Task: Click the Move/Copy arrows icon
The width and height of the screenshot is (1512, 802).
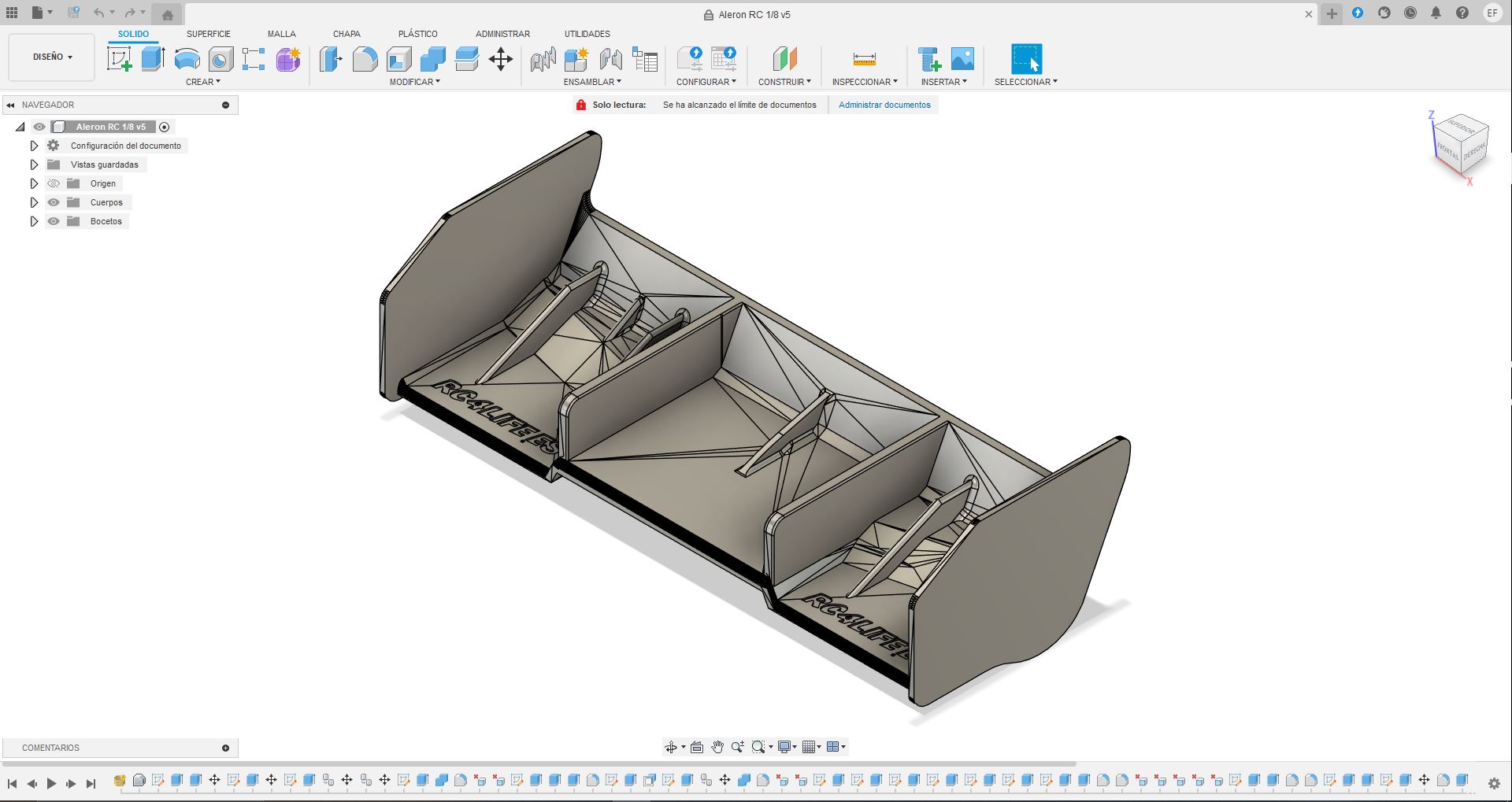Action: (501, 59)
